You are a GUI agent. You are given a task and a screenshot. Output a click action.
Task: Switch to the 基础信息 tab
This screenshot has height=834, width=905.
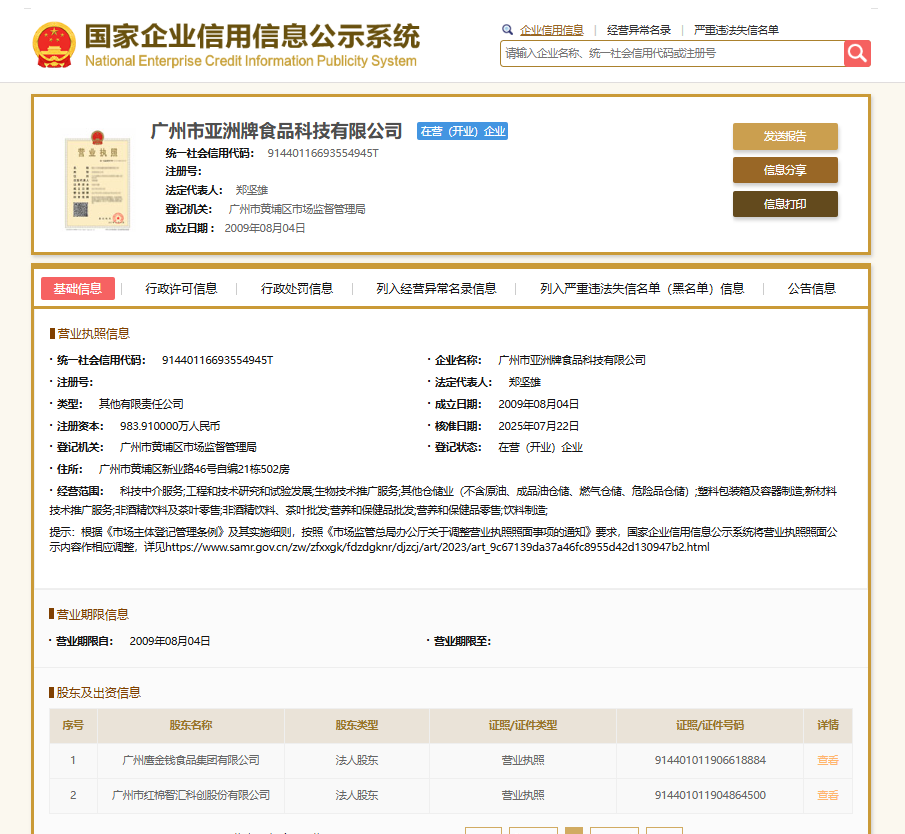(78, 289)
